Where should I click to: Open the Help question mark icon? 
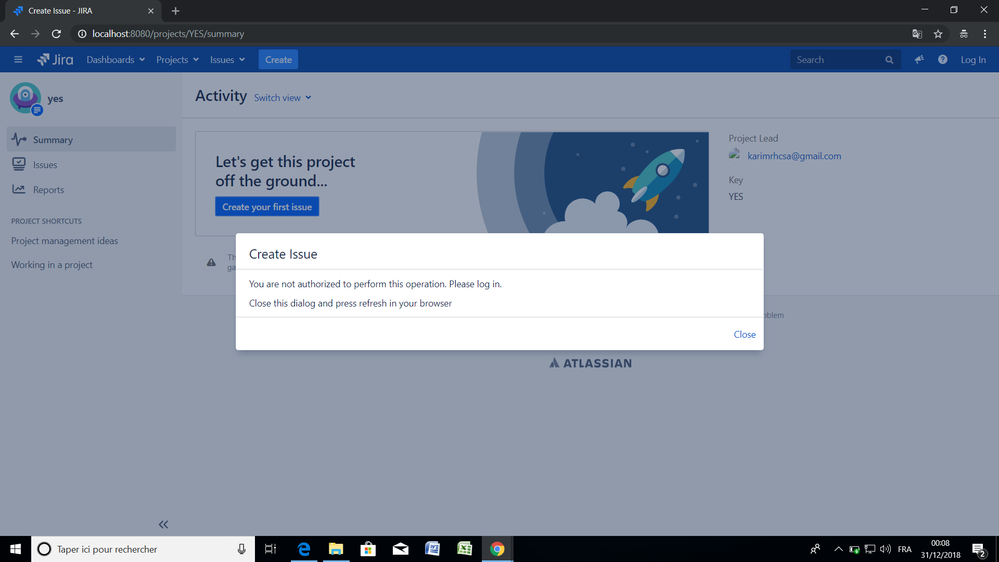[942, 59]
